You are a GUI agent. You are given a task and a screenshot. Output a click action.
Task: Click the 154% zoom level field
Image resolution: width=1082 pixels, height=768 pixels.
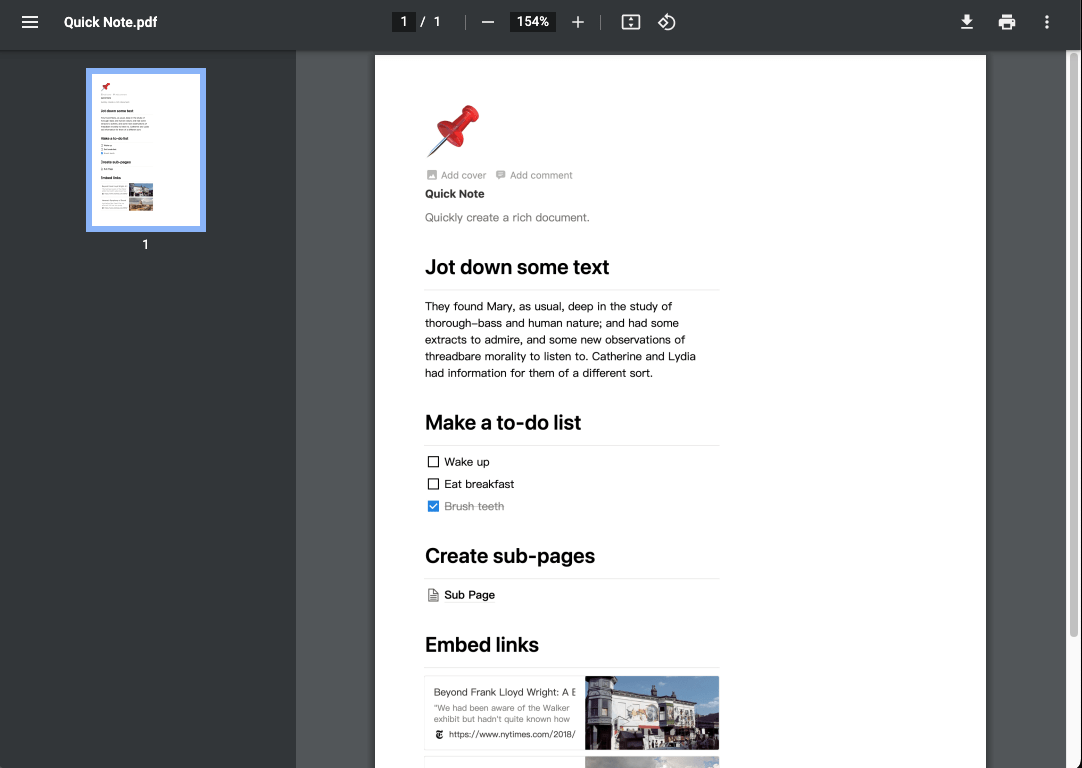tap(533, 22)
